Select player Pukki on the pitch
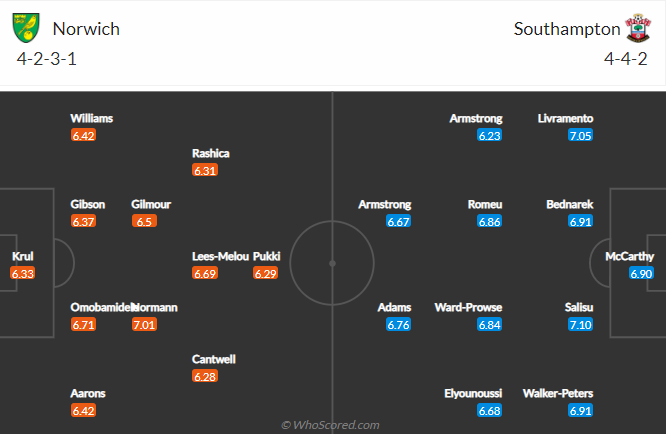This screenshot has height=434, width=667. (266, 256)
